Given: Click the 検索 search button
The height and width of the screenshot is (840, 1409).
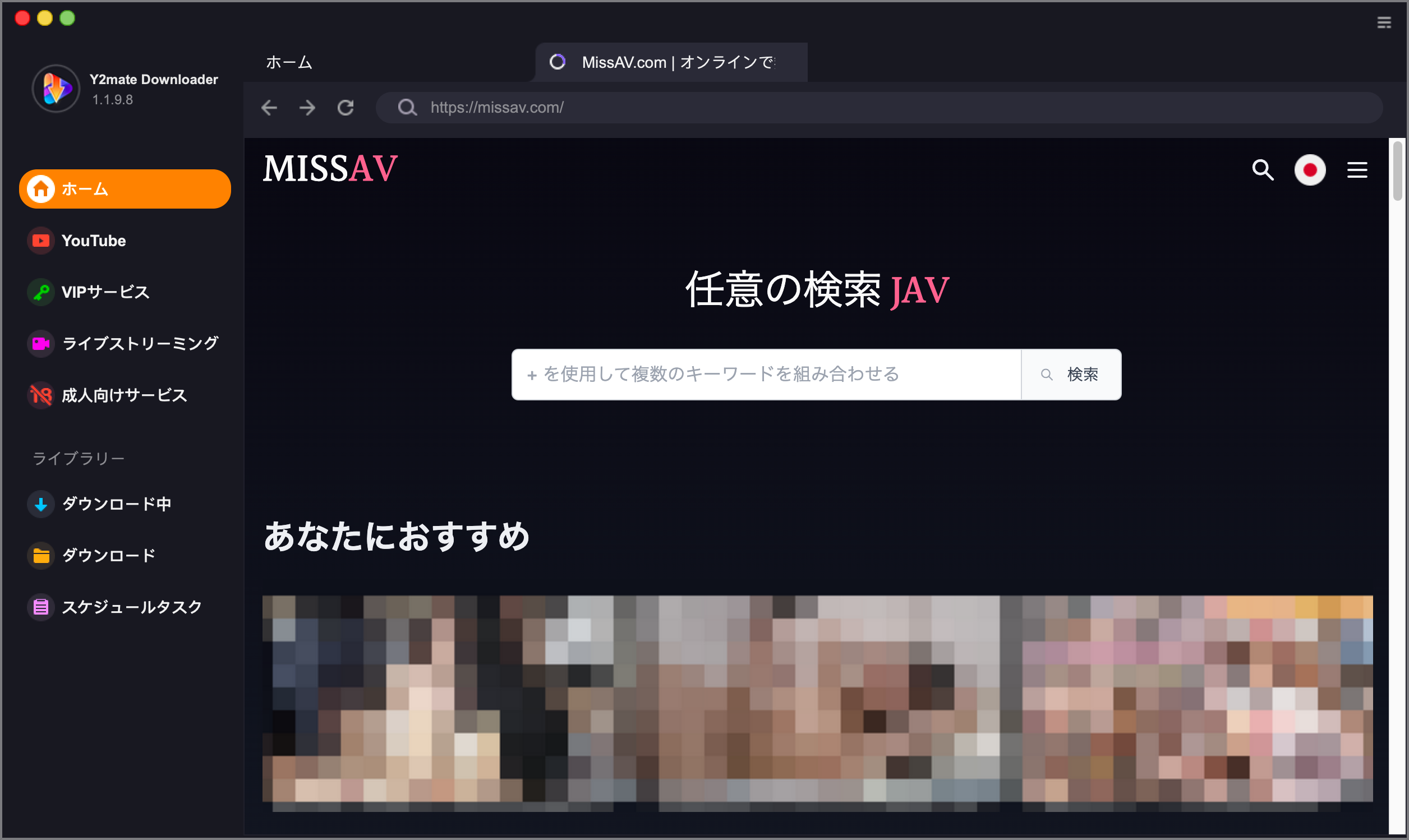Looking at the screenshot, I should pos(1071,375).
